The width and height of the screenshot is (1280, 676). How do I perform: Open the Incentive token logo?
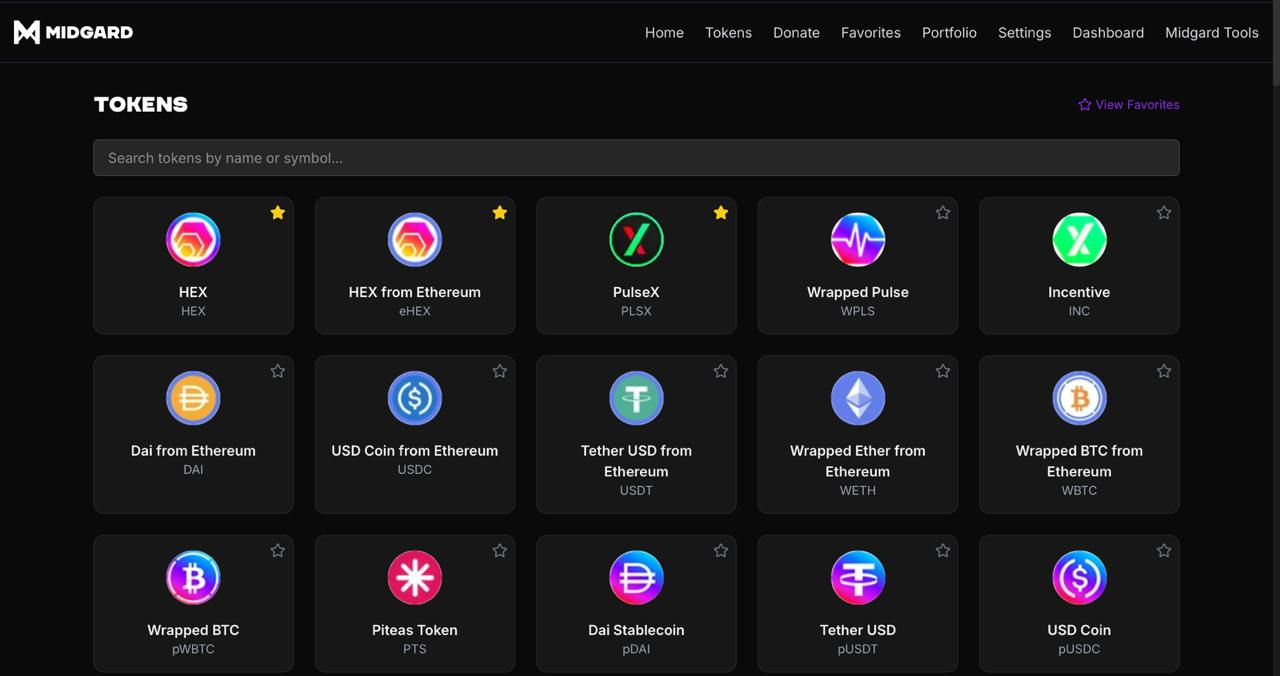click(1079, 240)
